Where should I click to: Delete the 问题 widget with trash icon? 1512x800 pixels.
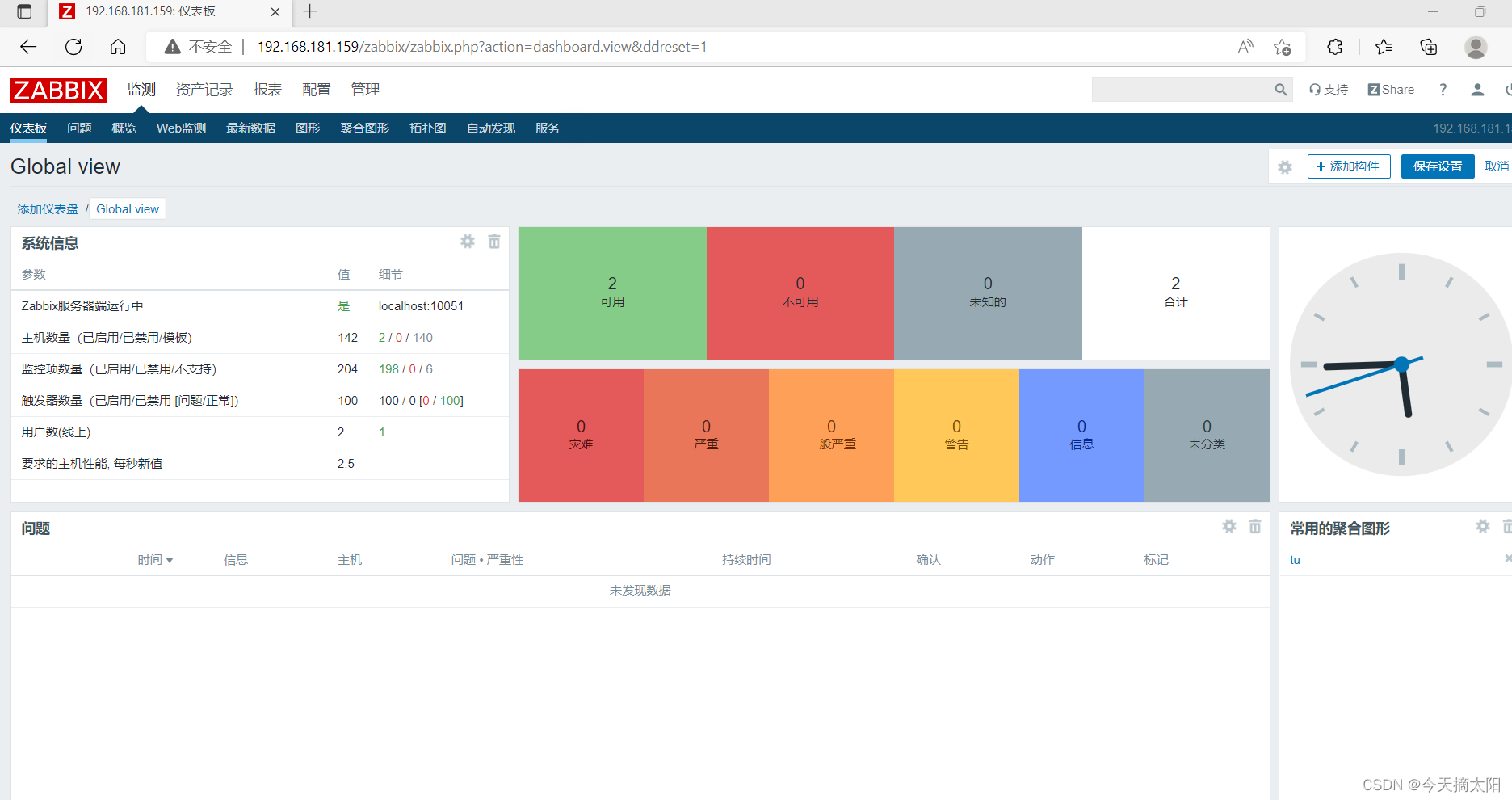(x=1255, y=526)
